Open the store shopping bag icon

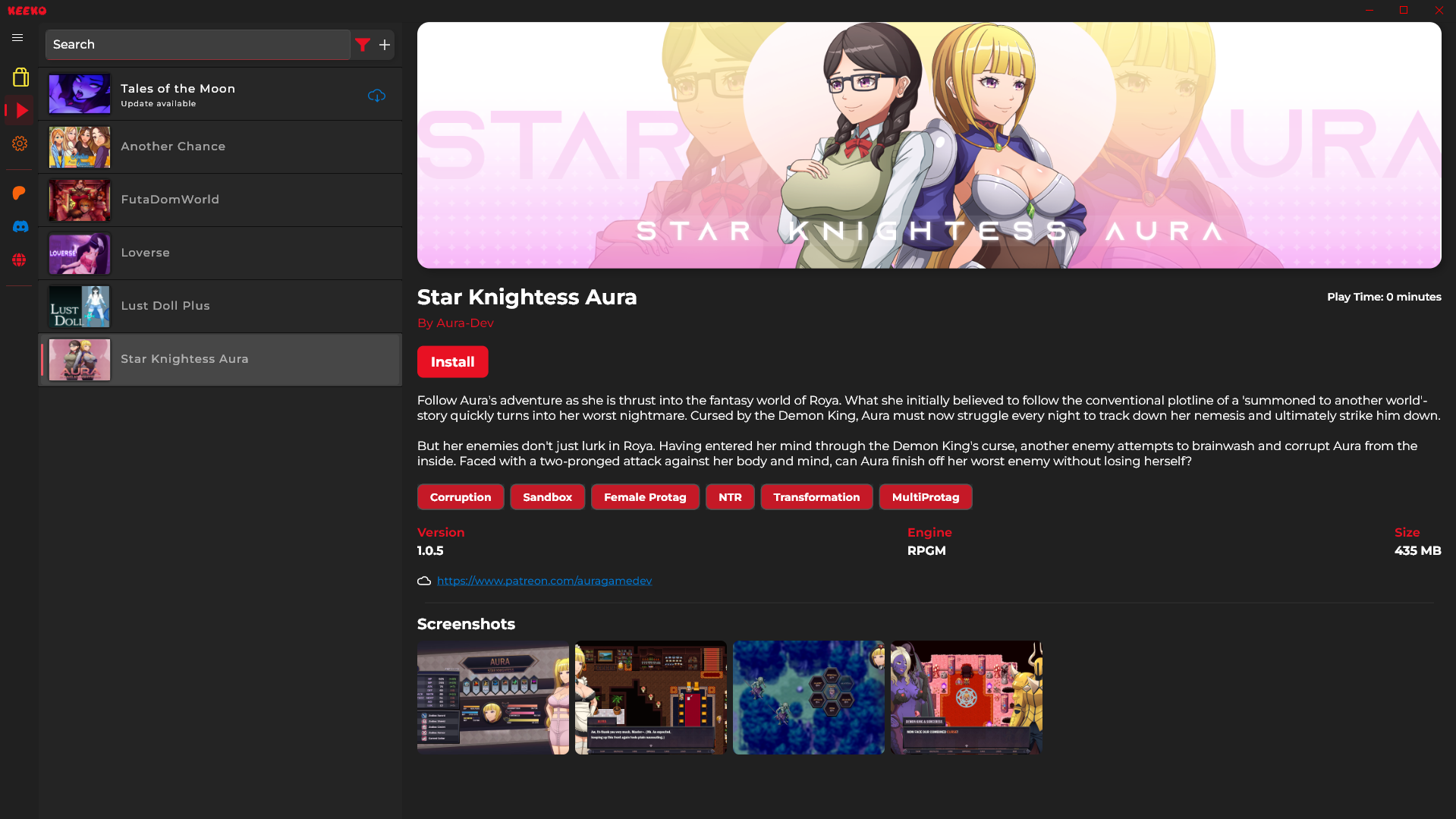click(x=20, y=77)
